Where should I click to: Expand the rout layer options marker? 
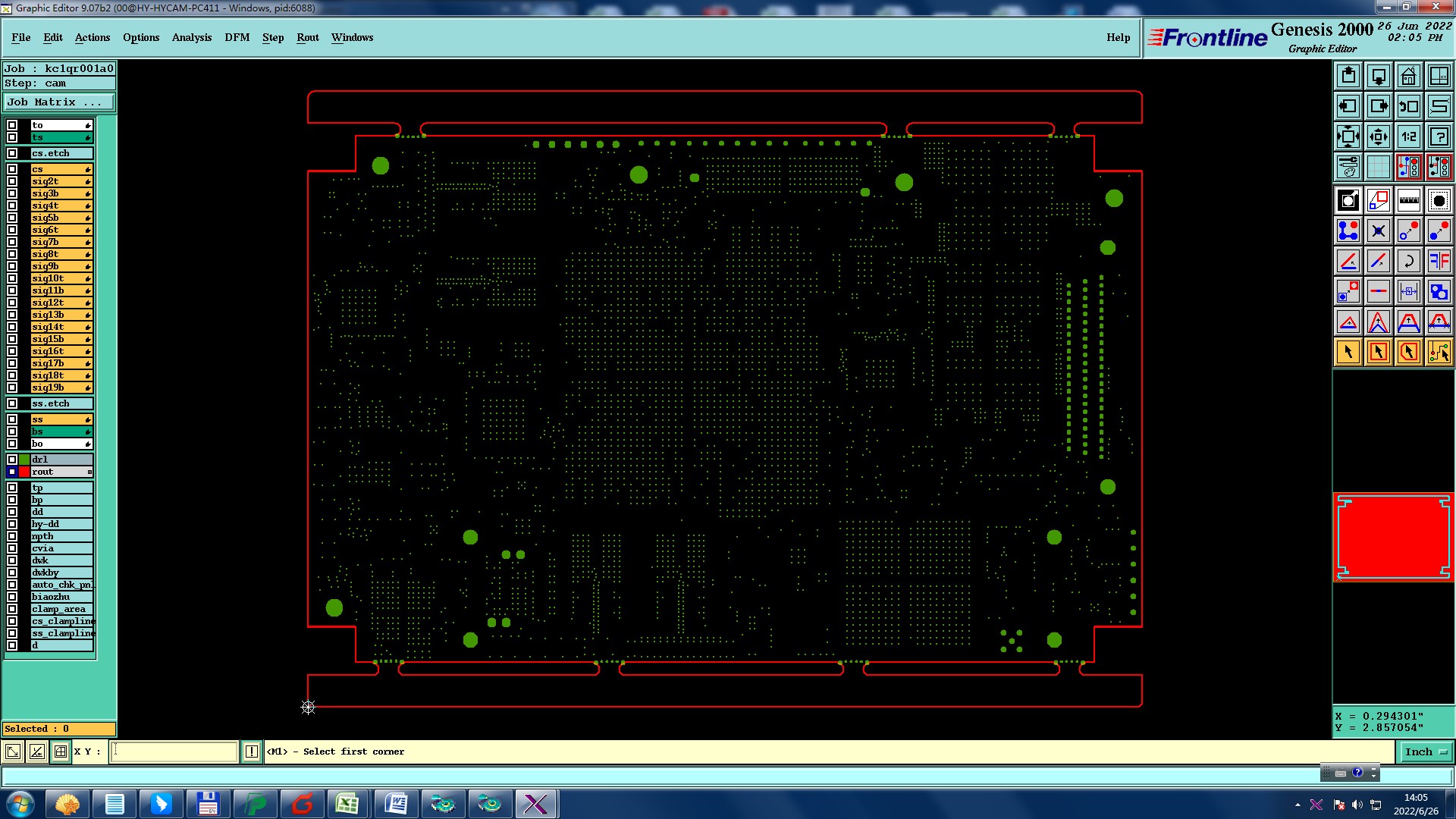89,472
